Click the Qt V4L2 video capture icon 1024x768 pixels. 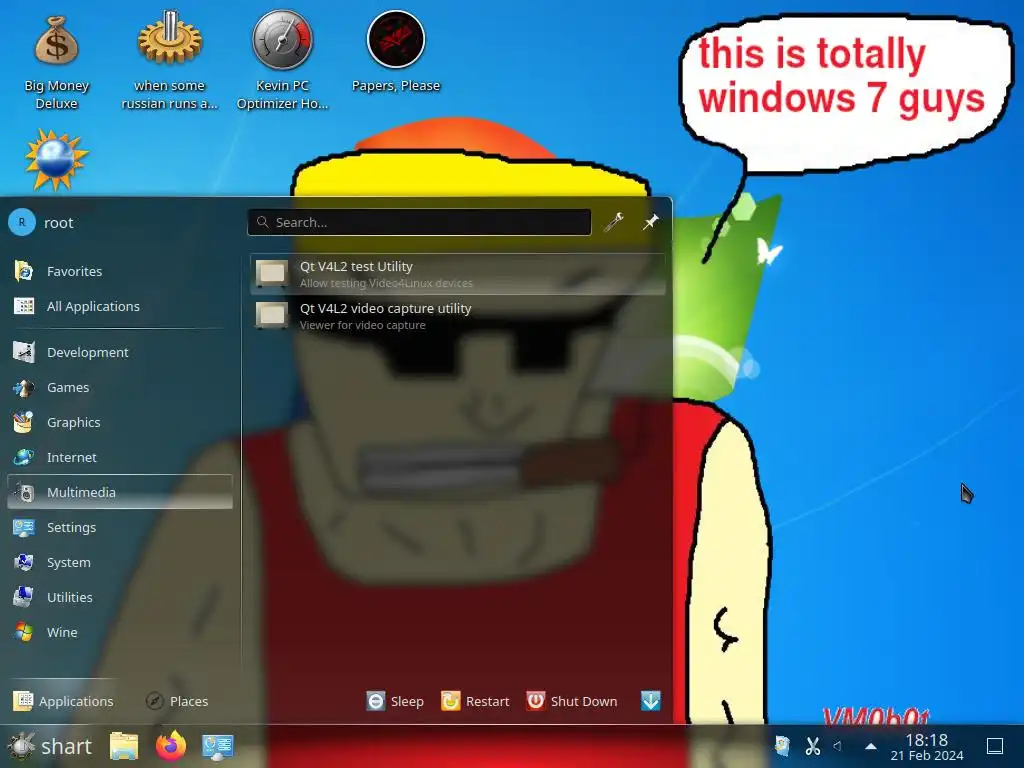tap(272, 315)
